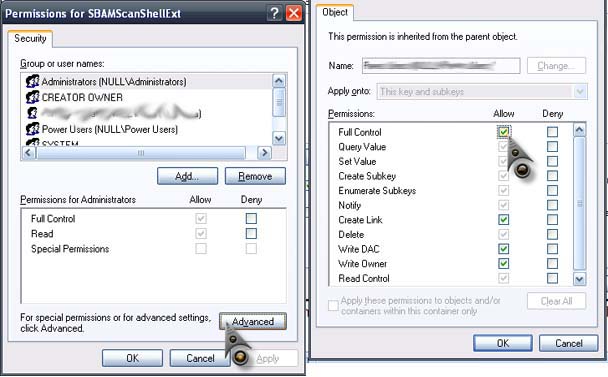Click the greyed Clear All button

(x=556, y=301)
